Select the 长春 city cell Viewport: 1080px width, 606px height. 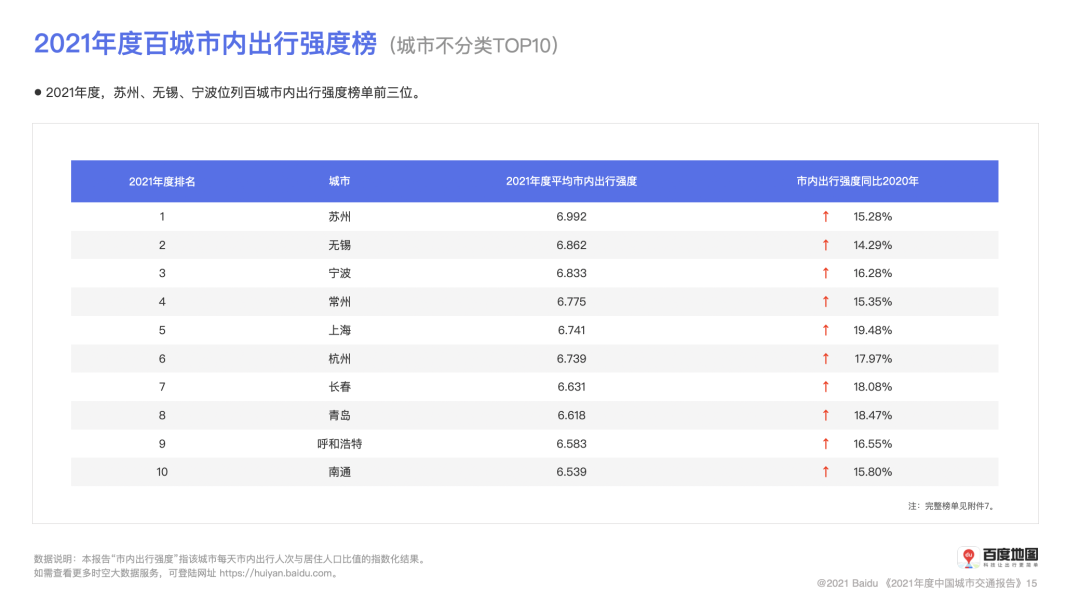340,387
